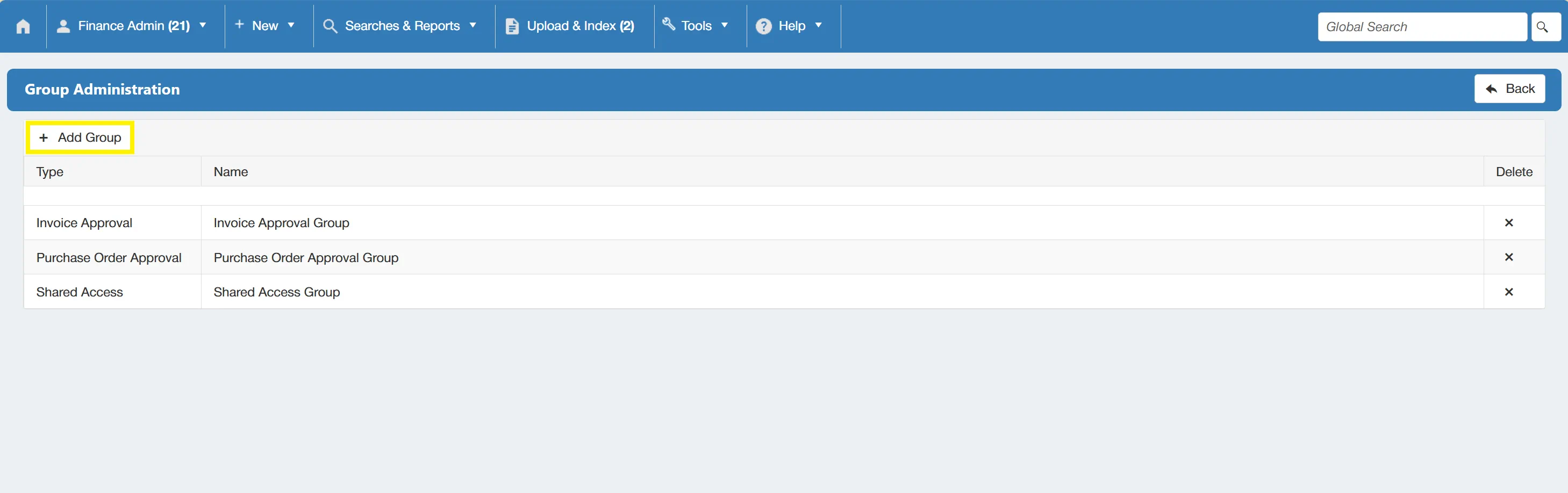The image size is (1568, 493).
Task: Click the document icon beside Upload & Index
Action: click(512, 26)
